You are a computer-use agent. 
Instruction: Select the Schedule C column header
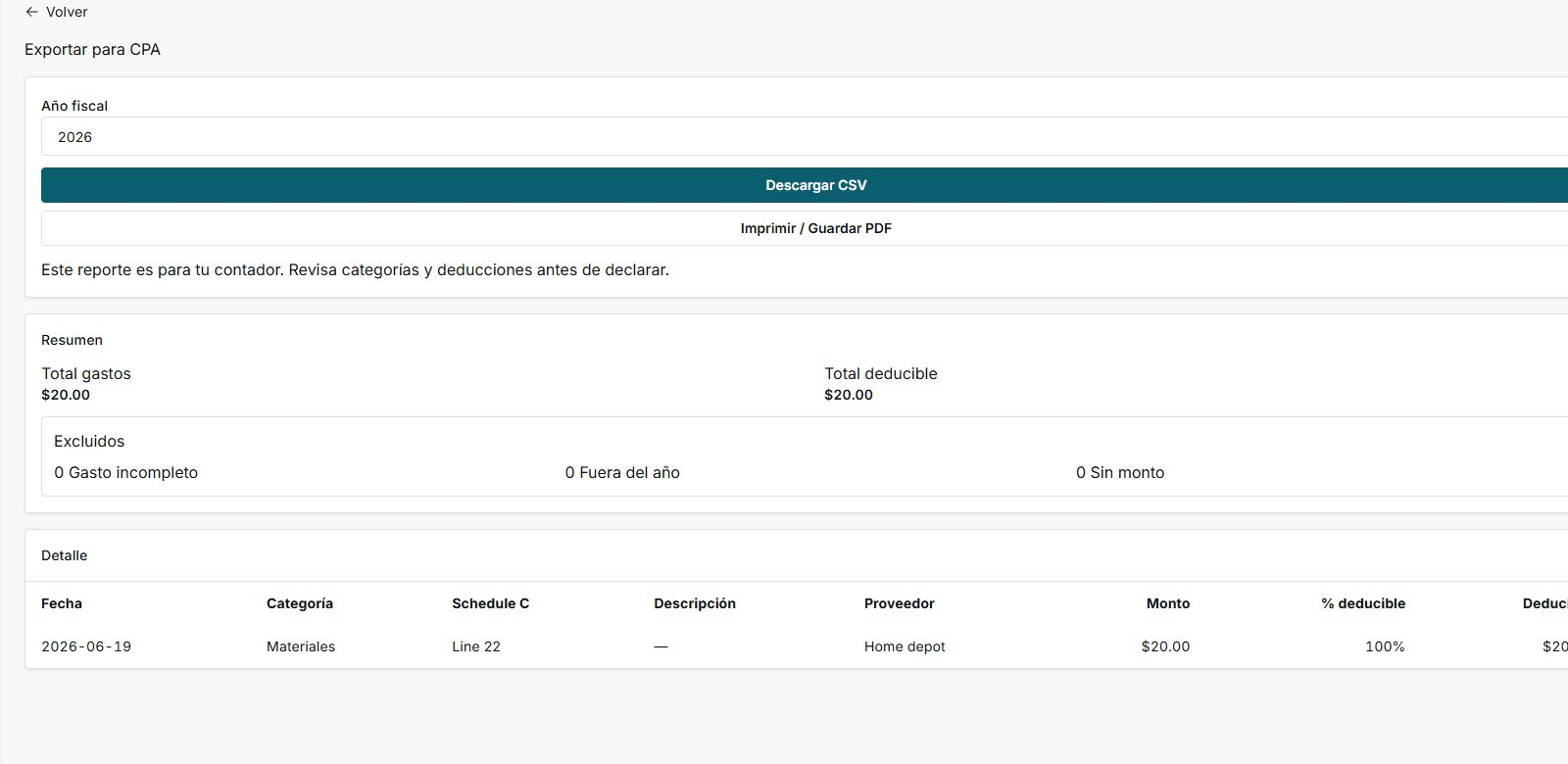[x=490, y=603]
